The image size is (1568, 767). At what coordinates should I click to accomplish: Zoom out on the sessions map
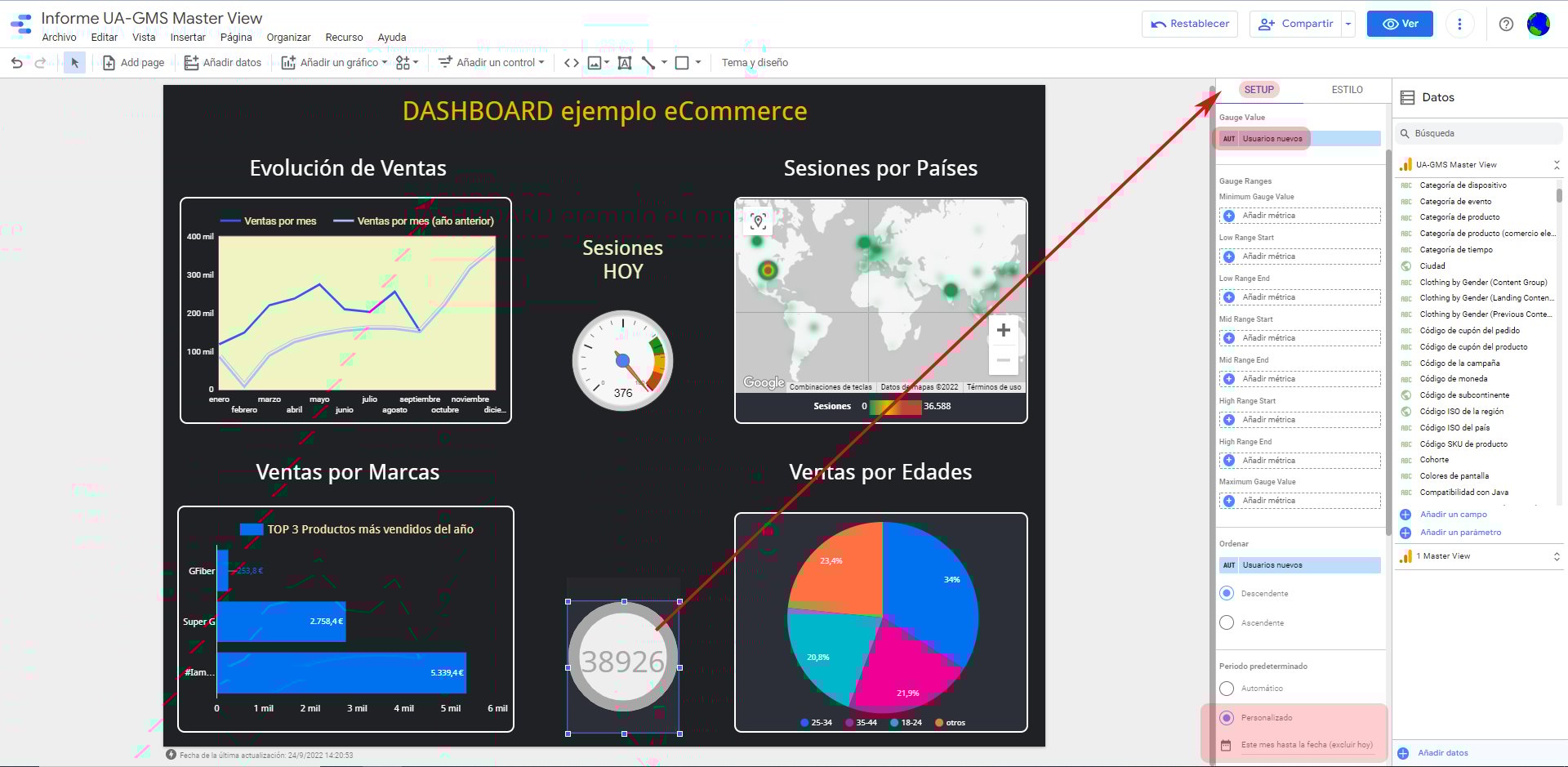coord(1004,359)
